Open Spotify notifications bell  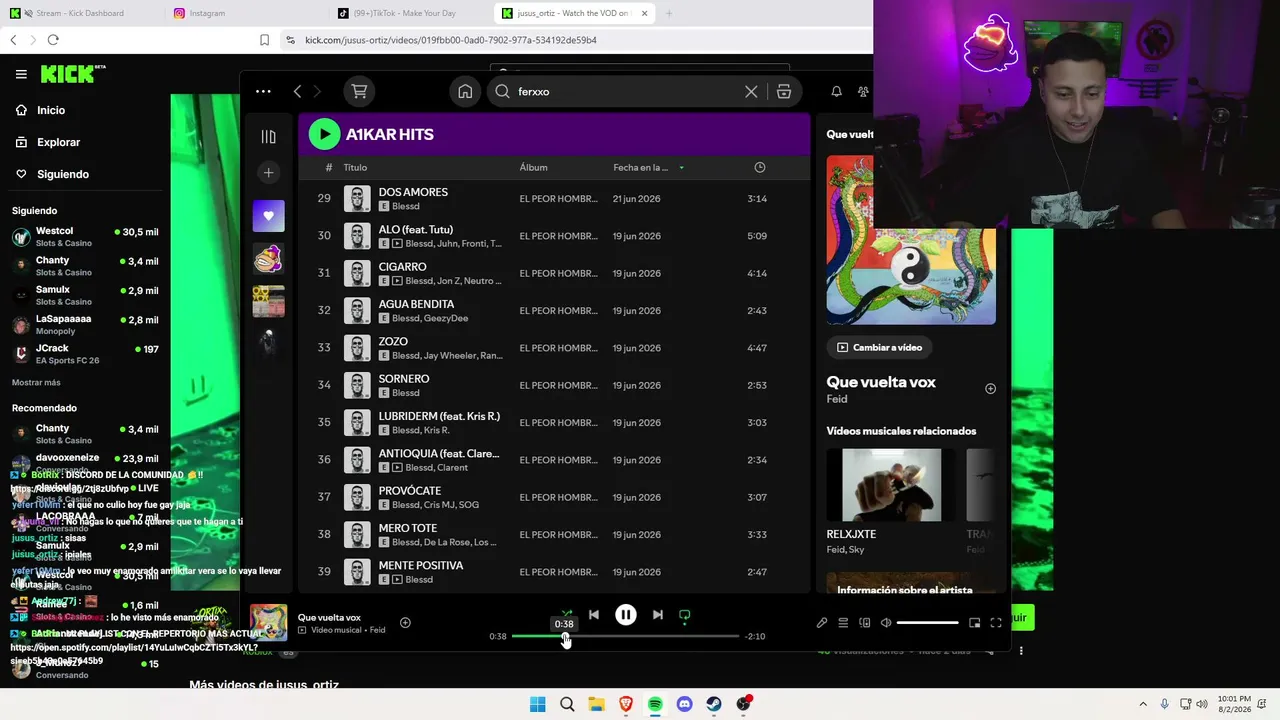(836, 91)
